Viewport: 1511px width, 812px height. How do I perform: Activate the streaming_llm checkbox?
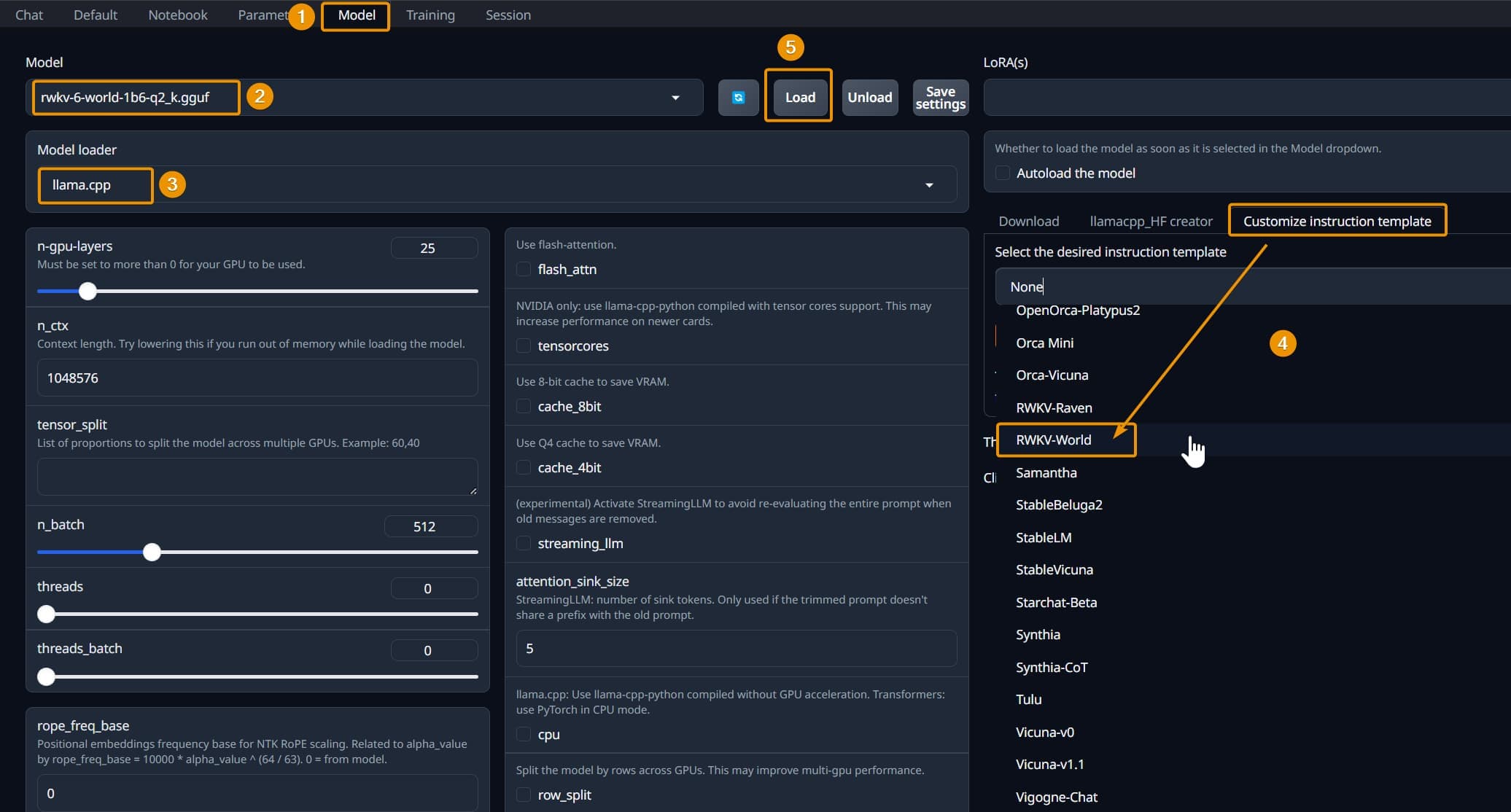tap(524, 543)
